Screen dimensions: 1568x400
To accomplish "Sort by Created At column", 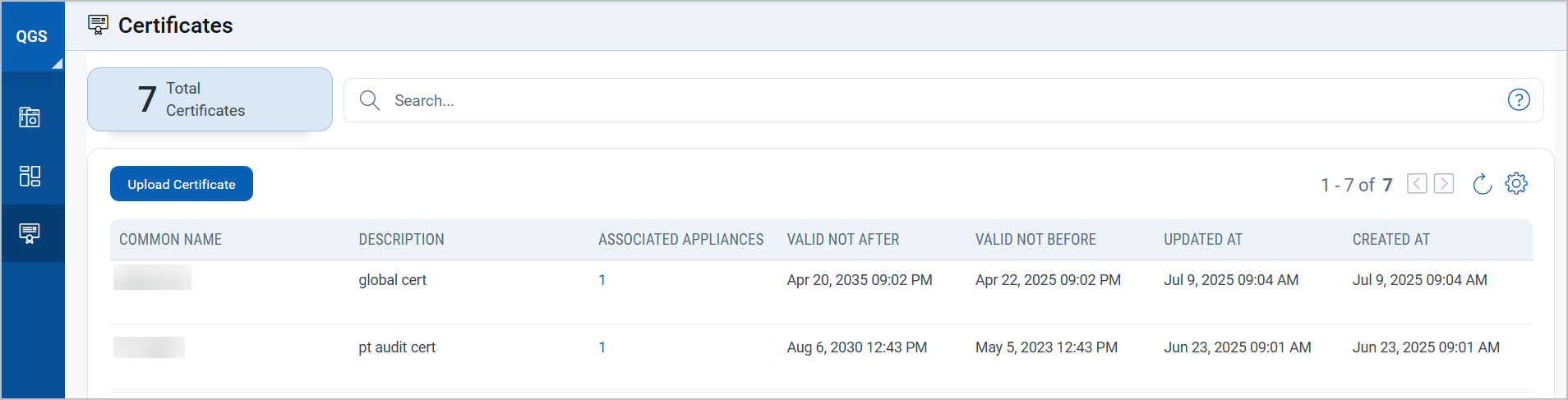I will 1390,240.
